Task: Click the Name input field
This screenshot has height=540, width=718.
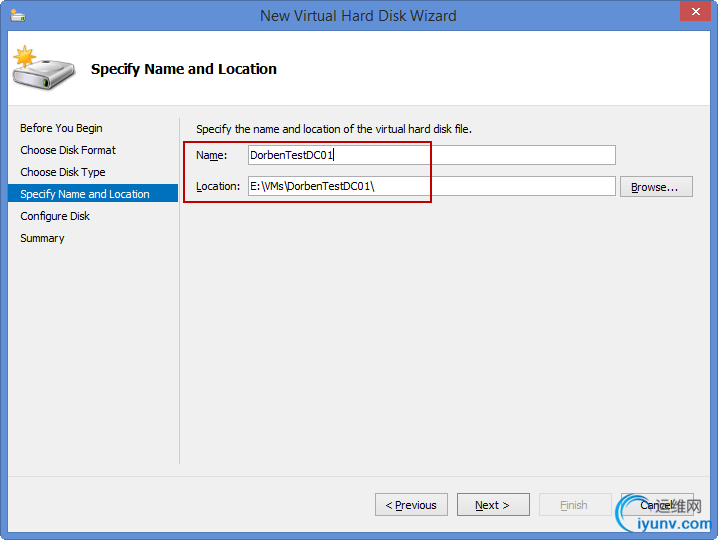Action: pos(432,155)
